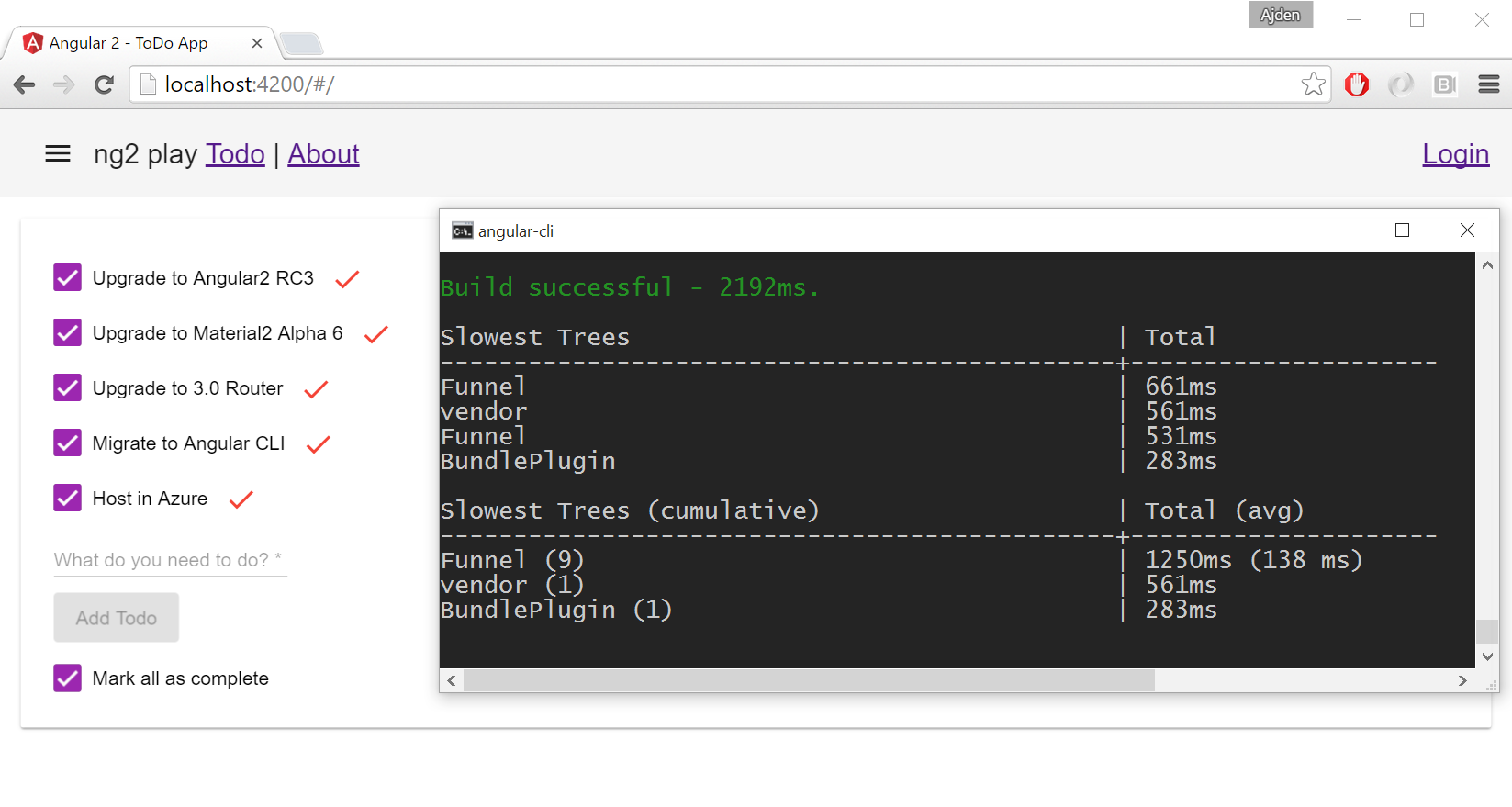Click the console scroll left arrow
This screenshot has width=1512, height=807.
452,680
